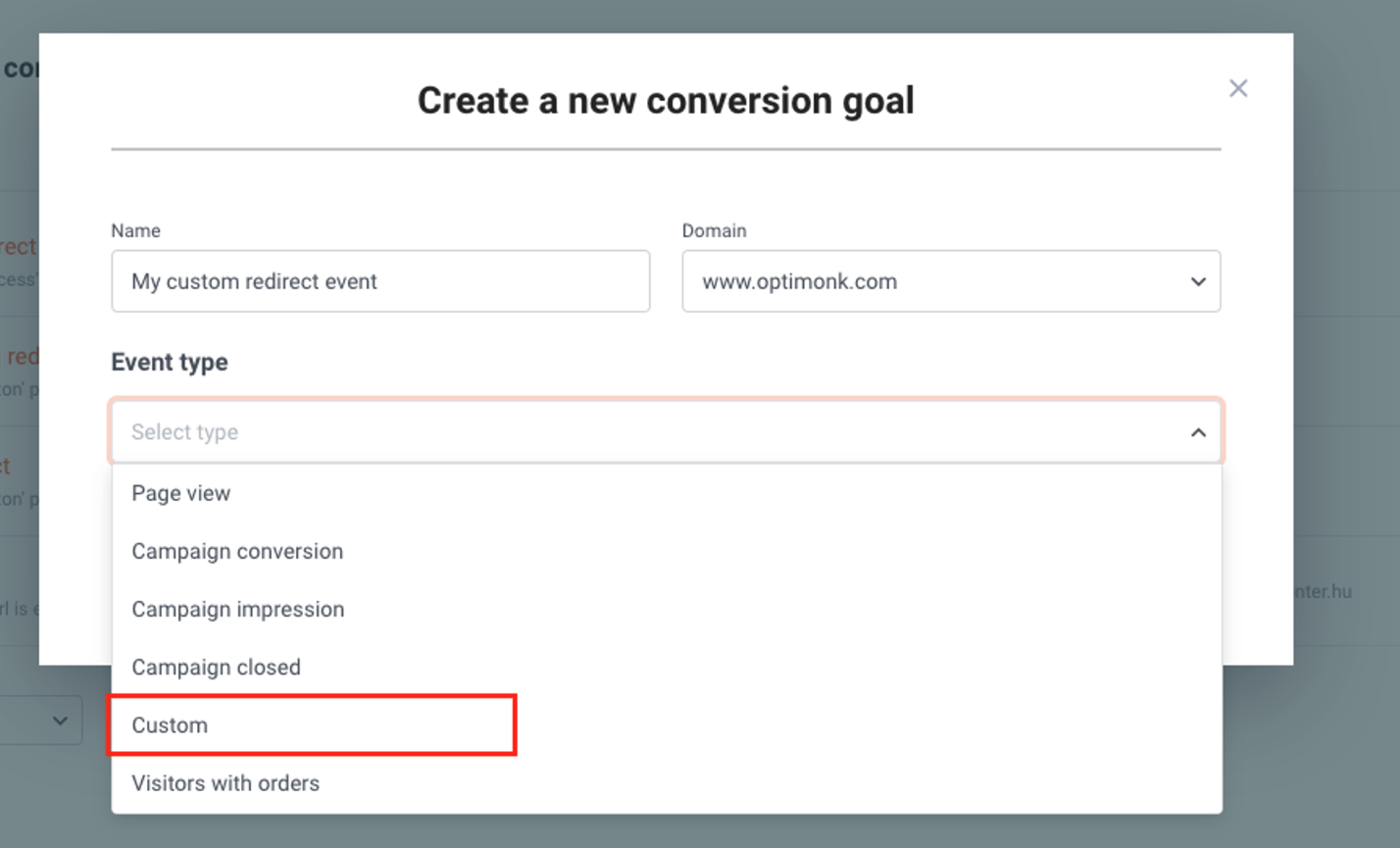
Task: Pick Visitors with orders option
Action: pos(667,783)
